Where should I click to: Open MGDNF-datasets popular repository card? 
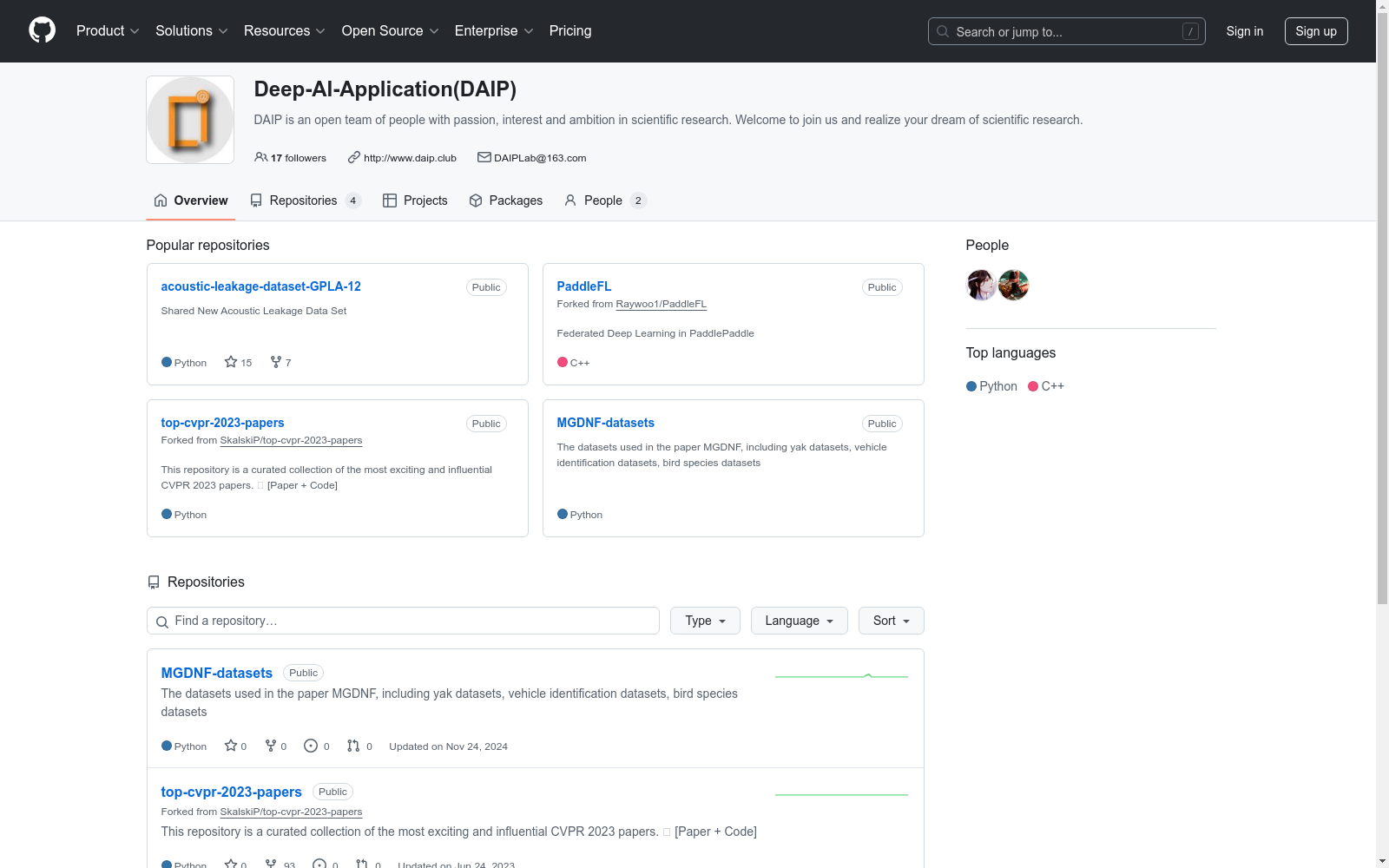(605, 423)
